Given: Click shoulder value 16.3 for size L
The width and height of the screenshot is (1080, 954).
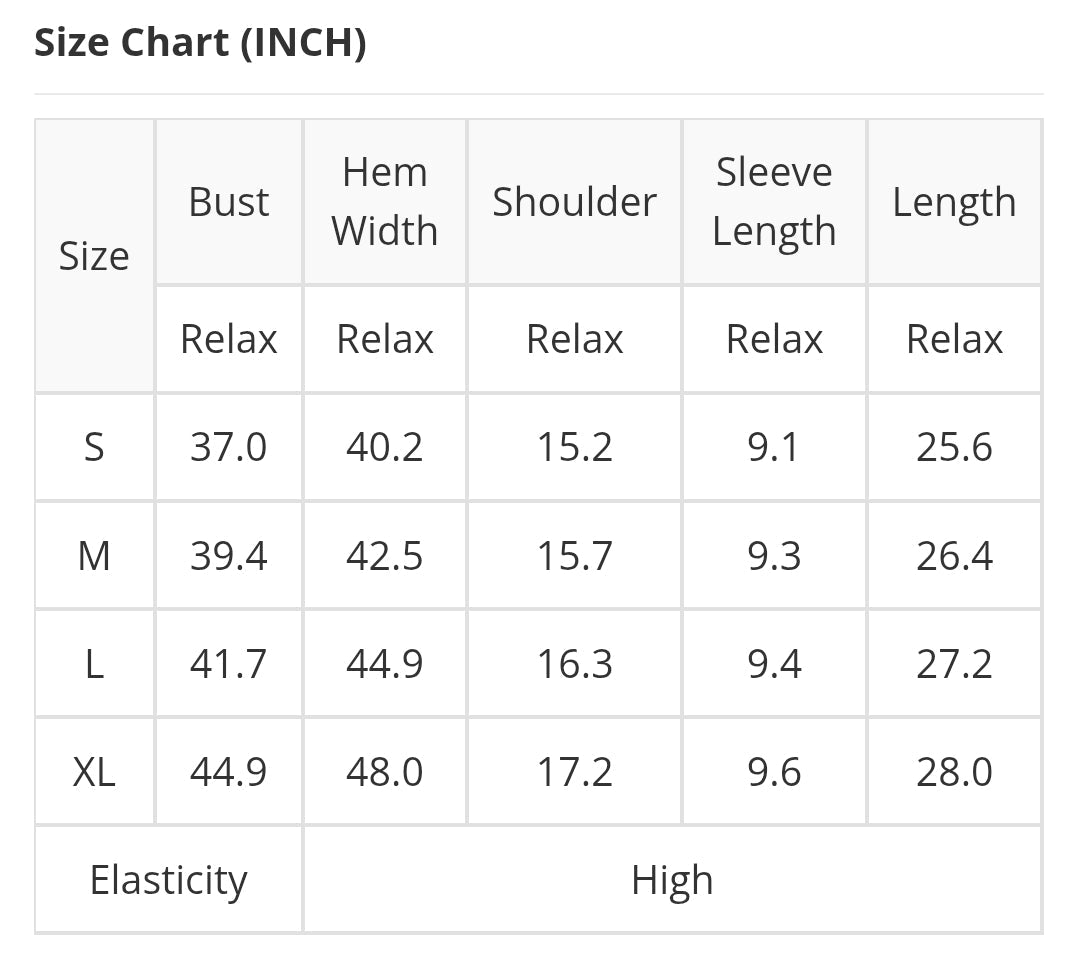Looking at the screenshot, I should click(x=574, y=663).
